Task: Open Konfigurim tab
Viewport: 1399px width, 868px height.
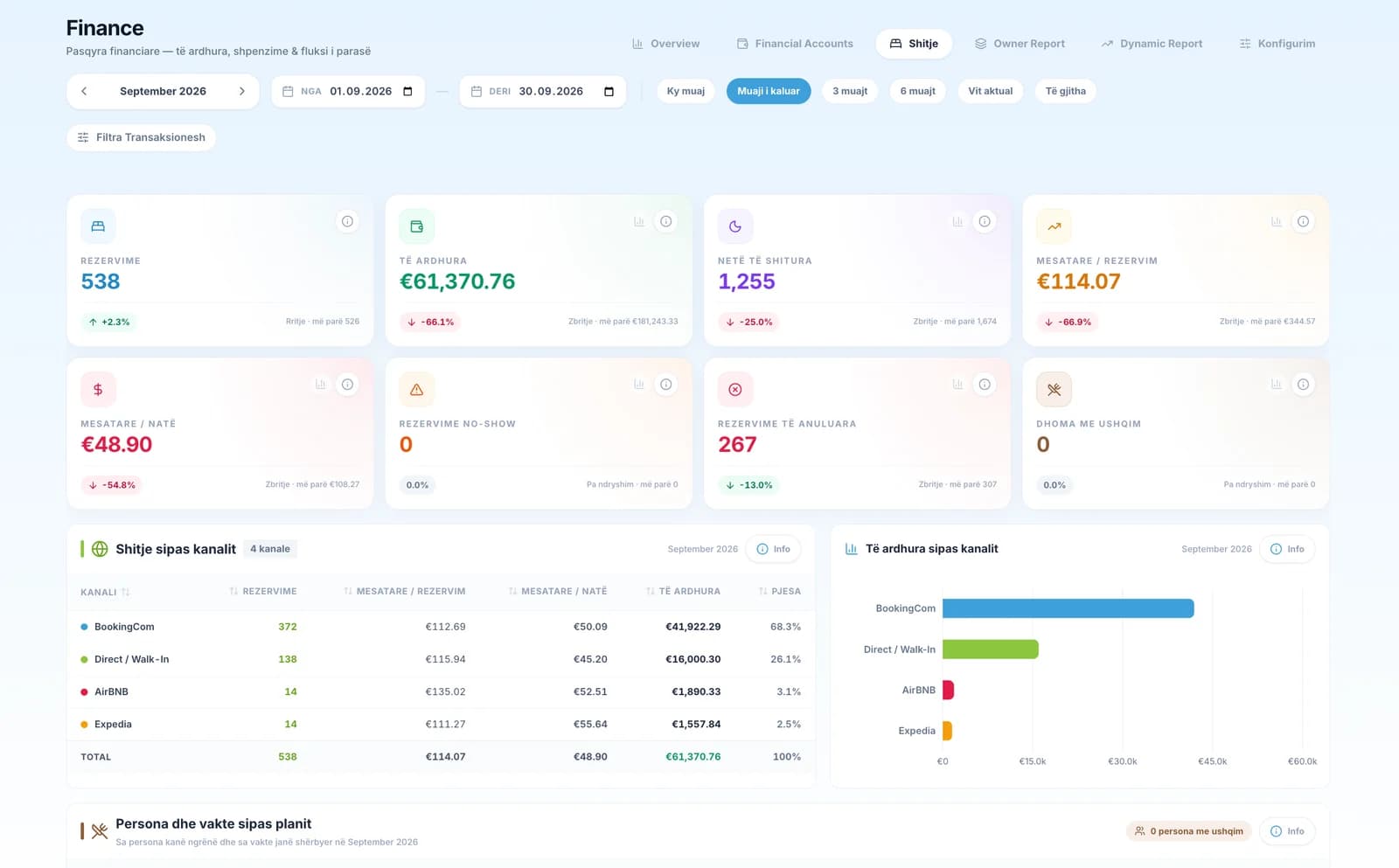Action: pos(1277,44)
